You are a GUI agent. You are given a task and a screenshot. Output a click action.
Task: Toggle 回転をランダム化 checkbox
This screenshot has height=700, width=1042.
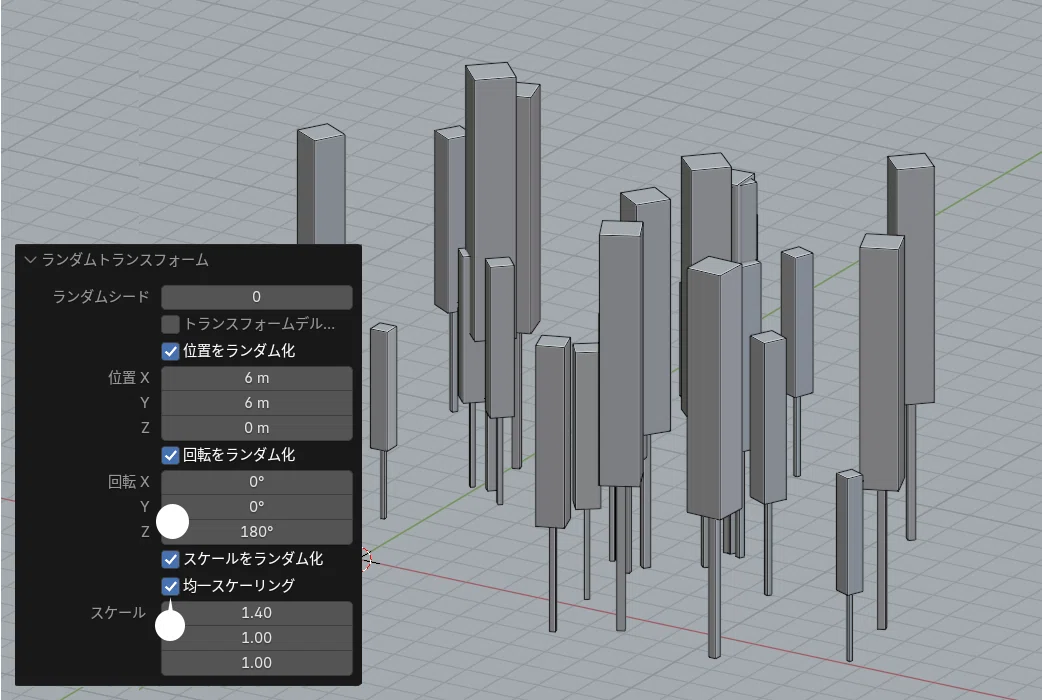[x=170, y=455]
